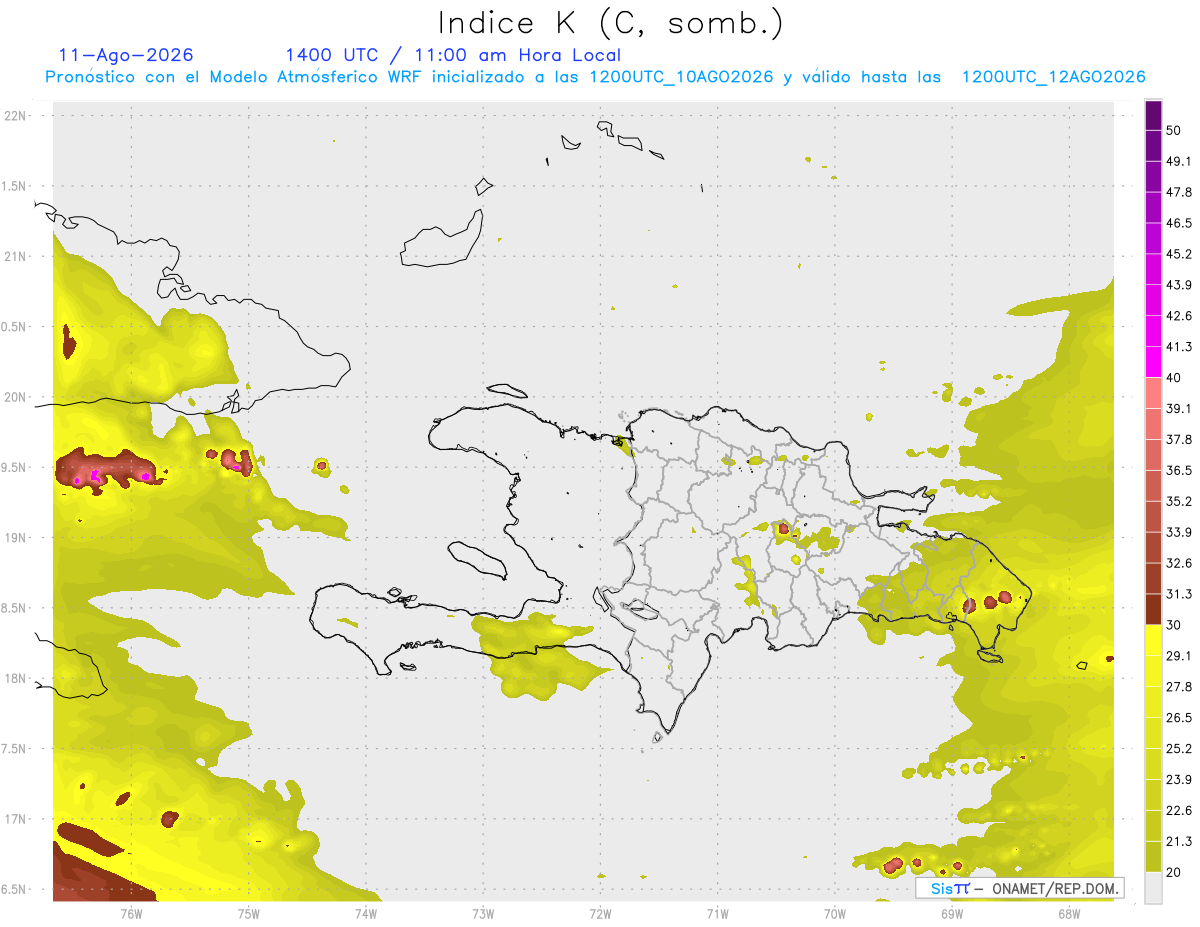This screenshot has width=1200, height=927.
Task: Click the '49.1' value on color scale
Action: tap(1179, 161)
